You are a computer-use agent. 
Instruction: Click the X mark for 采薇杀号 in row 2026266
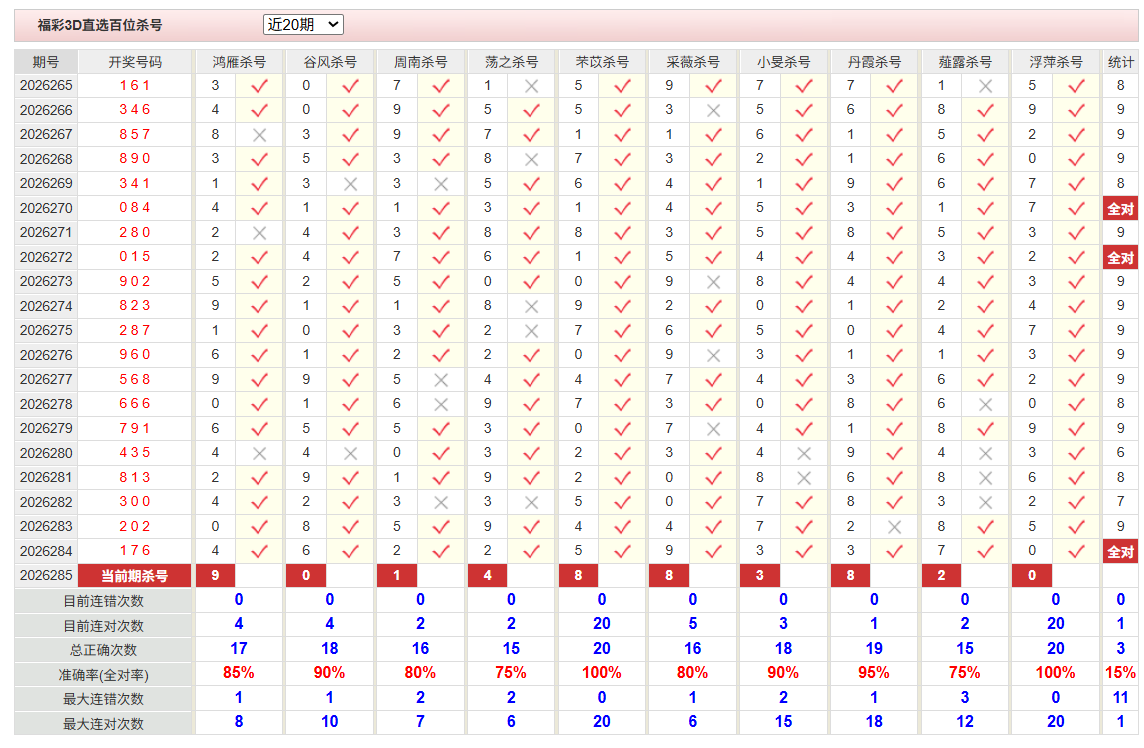(x=713, y=110)
